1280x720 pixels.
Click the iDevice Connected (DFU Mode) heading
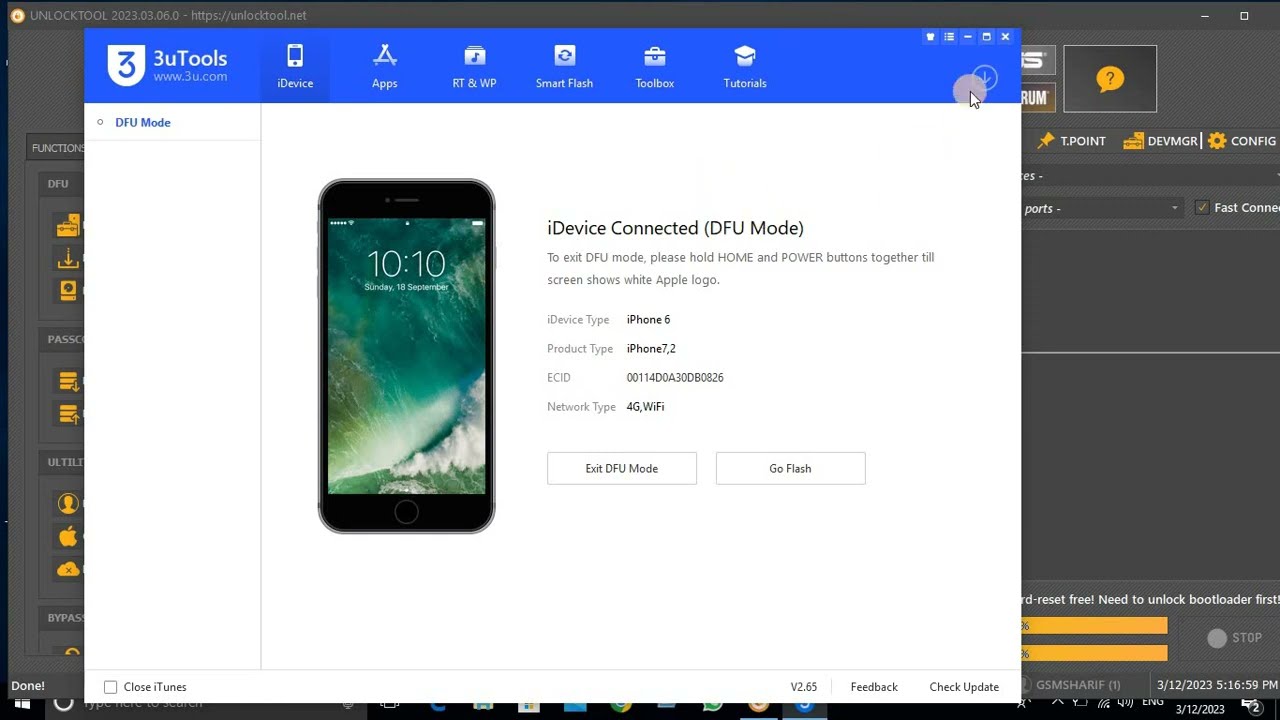675,228
